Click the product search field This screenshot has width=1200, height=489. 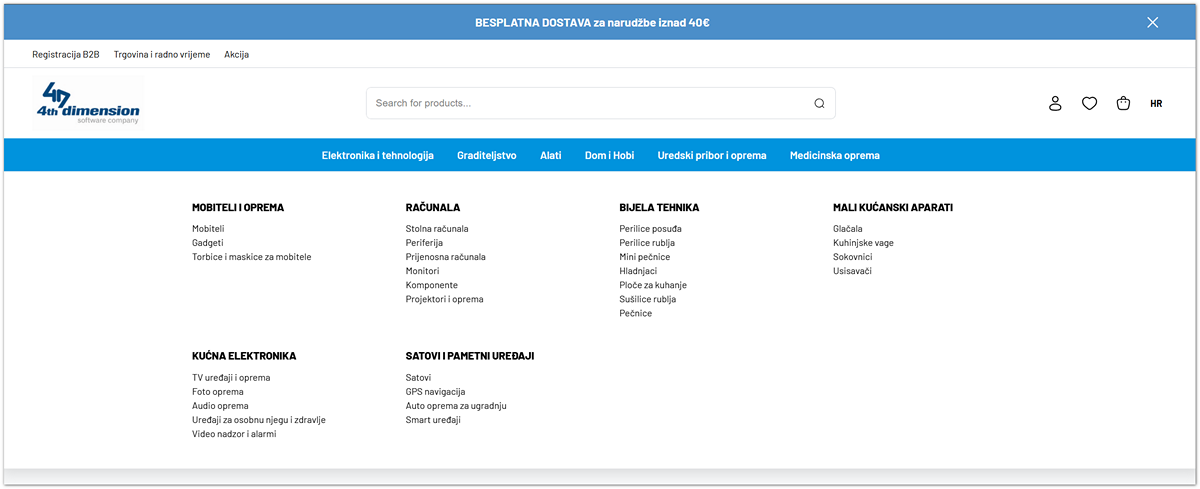pos(590,103)
